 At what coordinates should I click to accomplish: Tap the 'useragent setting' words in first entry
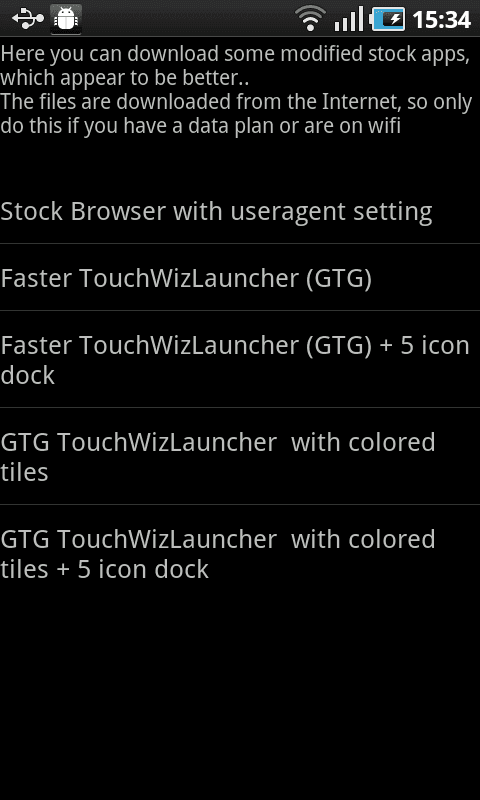332,211
